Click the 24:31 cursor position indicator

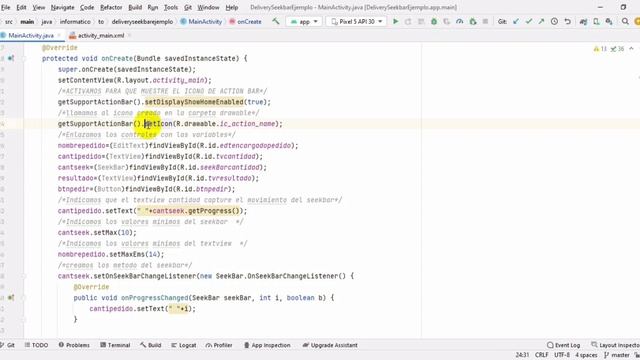tap(522, 355)
